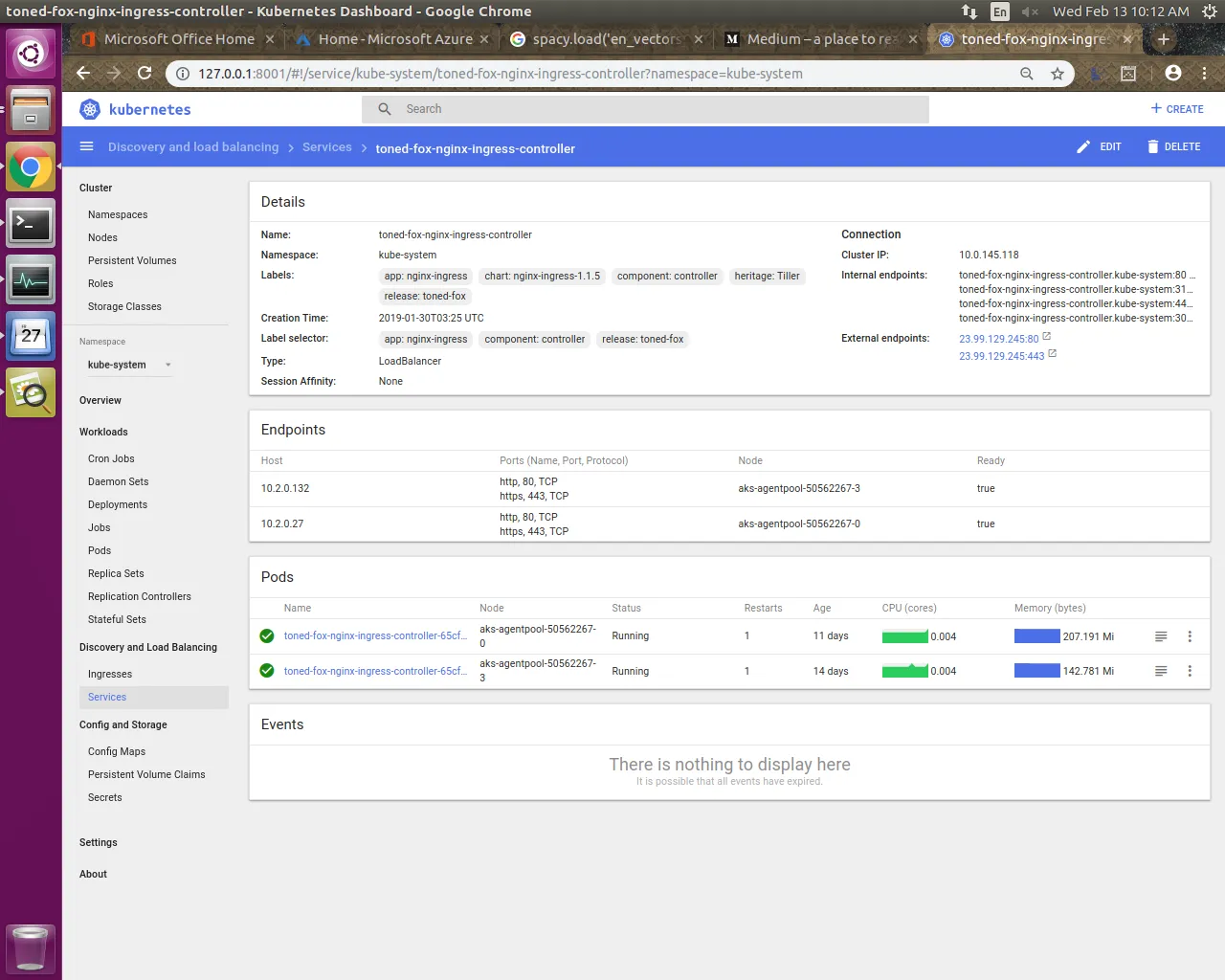The width and height of the screenshot is (1225, 980).
Task: Open the Terminal from the Ubuntu dock
Action: (31, 224)
